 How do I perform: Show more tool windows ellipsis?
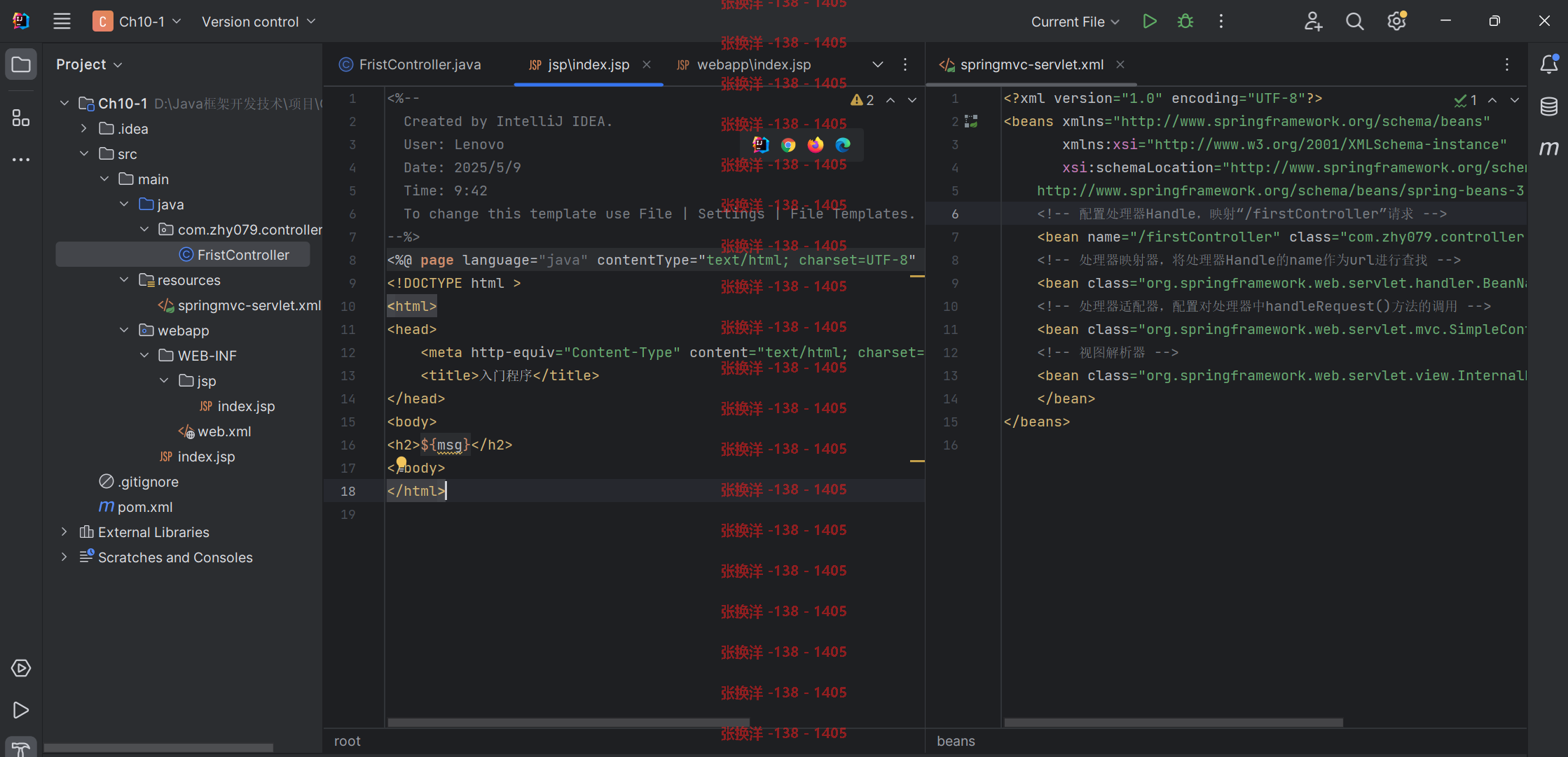coord(21,160)
